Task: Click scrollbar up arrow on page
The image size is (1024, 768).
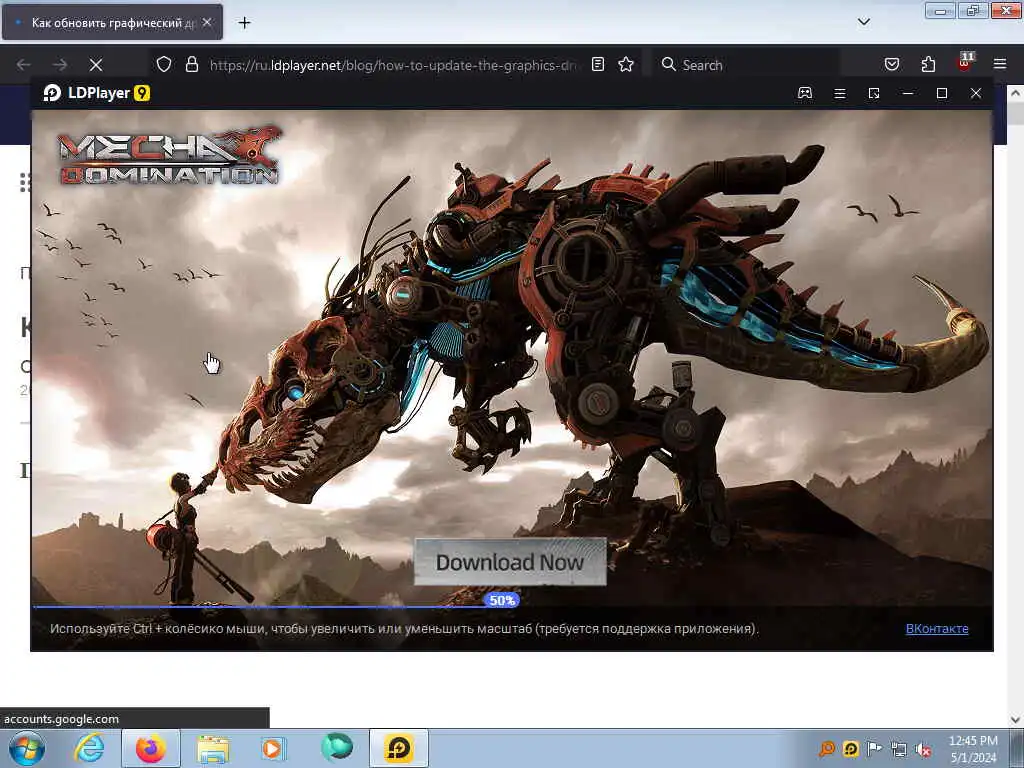Action: point(1015,93)
